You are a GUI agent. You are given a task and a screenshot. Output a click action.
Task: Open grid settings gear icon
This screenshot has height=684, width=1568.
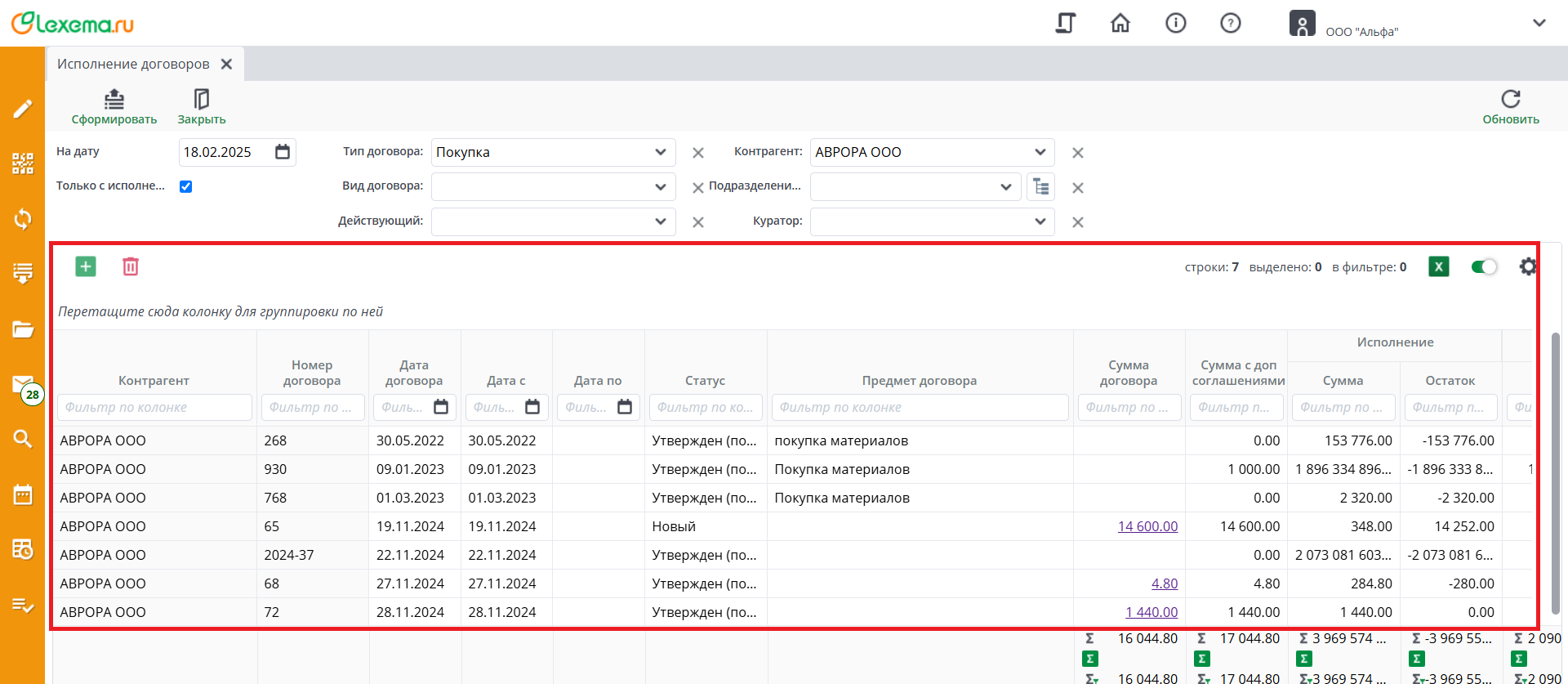pos(1527,266)
